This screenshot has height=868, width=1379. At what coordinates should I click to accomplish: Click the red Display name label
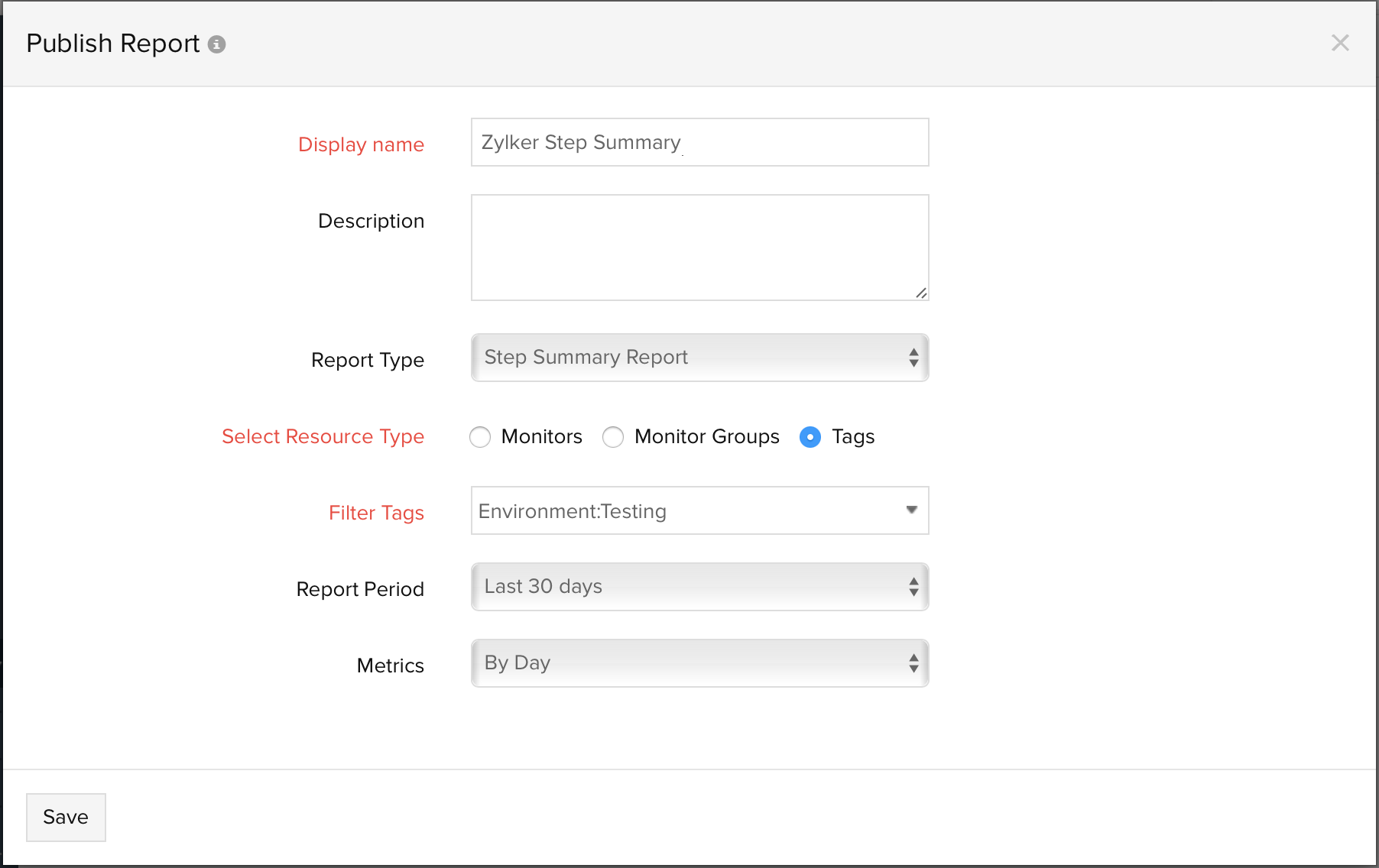click(x=361, y=144)
